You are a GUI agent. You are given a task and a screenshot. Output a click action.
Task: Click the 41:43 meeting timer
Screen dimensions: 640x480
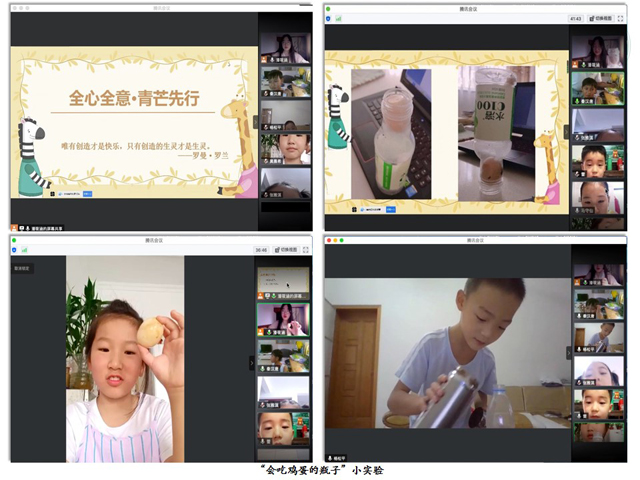[x=575, y=18]
